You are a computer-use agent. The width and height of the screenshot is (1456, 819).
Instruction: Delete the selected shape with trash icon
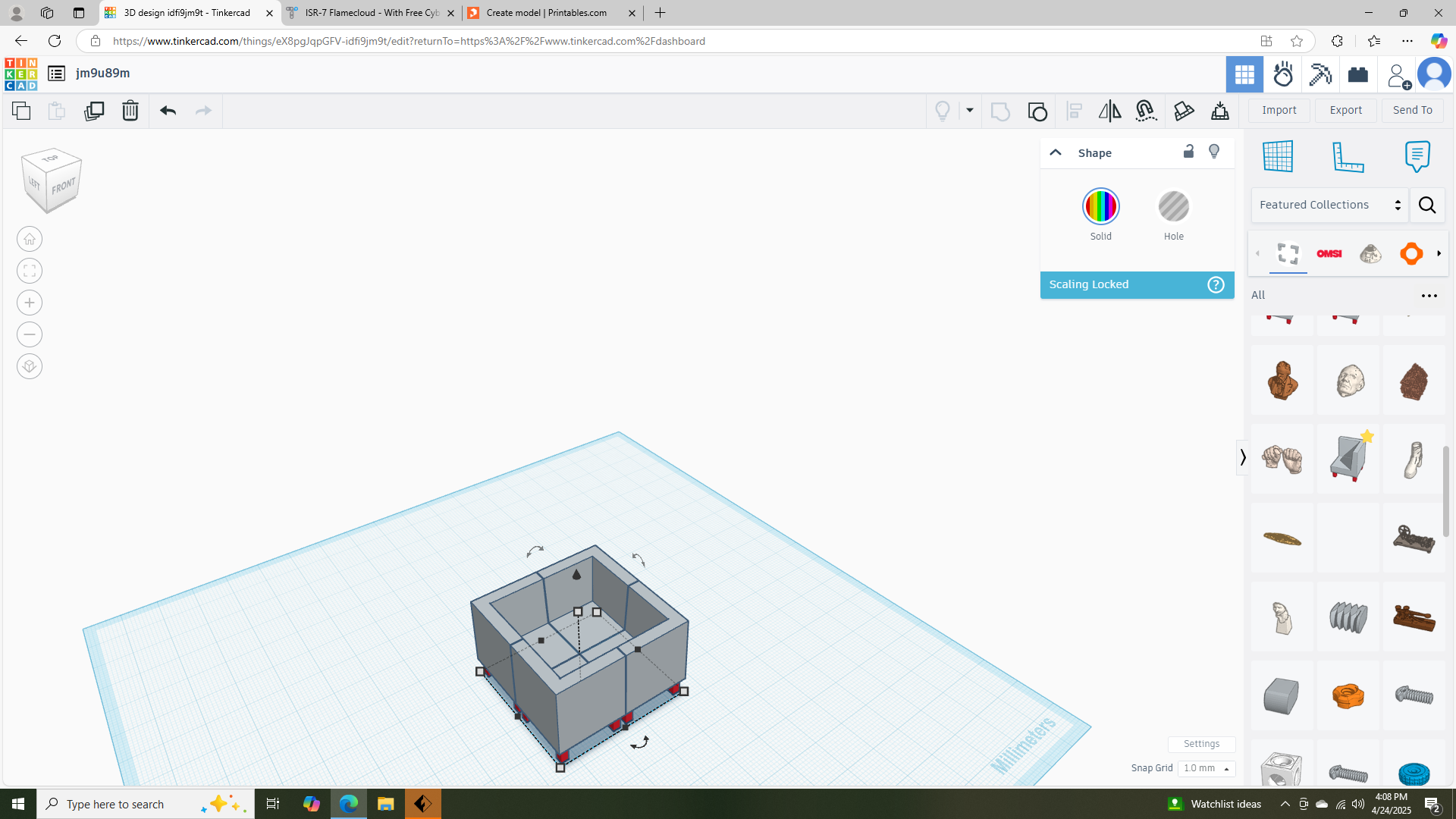[x=130, y=111]
